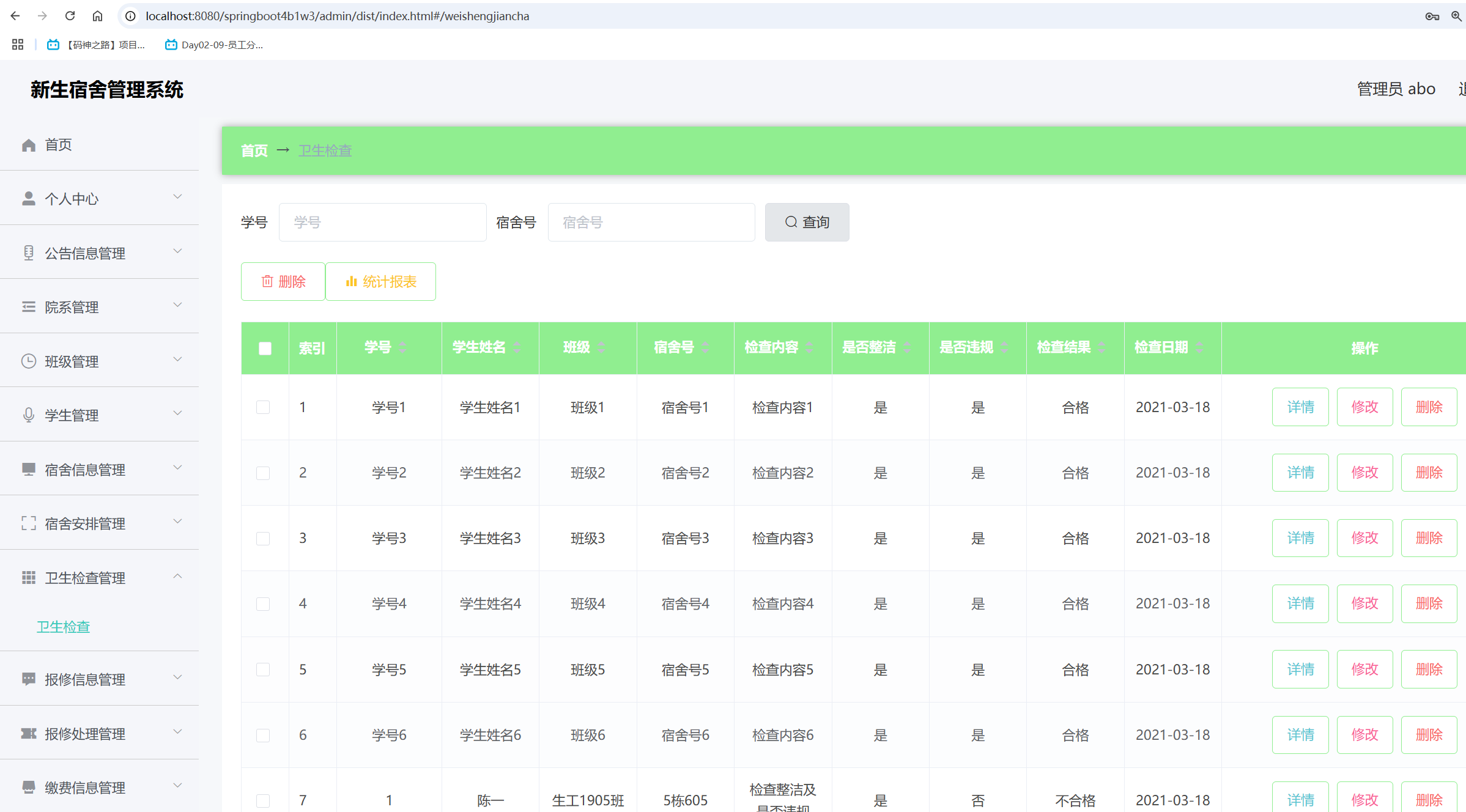Click the browser home icon in toolbar
Screen dimensions: 1466x812
click(x=97, y=16)
